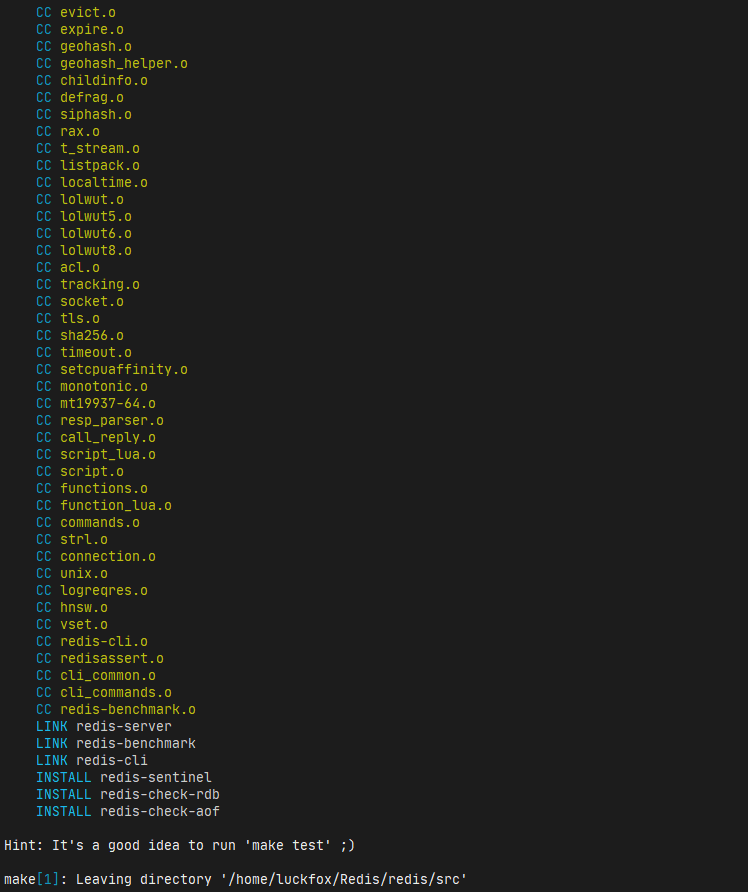Click 'geohash_helper.o' text
This screenshot has width=748, height=892.
coord(123,64)
